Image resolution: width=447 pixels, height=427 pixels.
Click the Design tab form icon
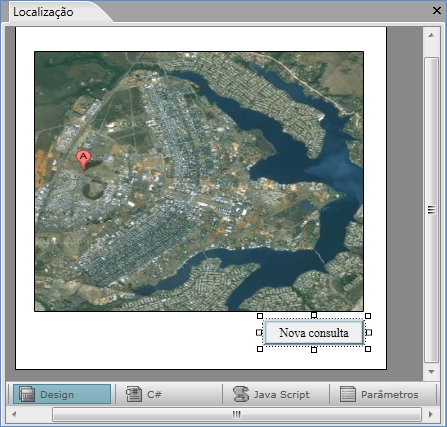tap(27, 394)
